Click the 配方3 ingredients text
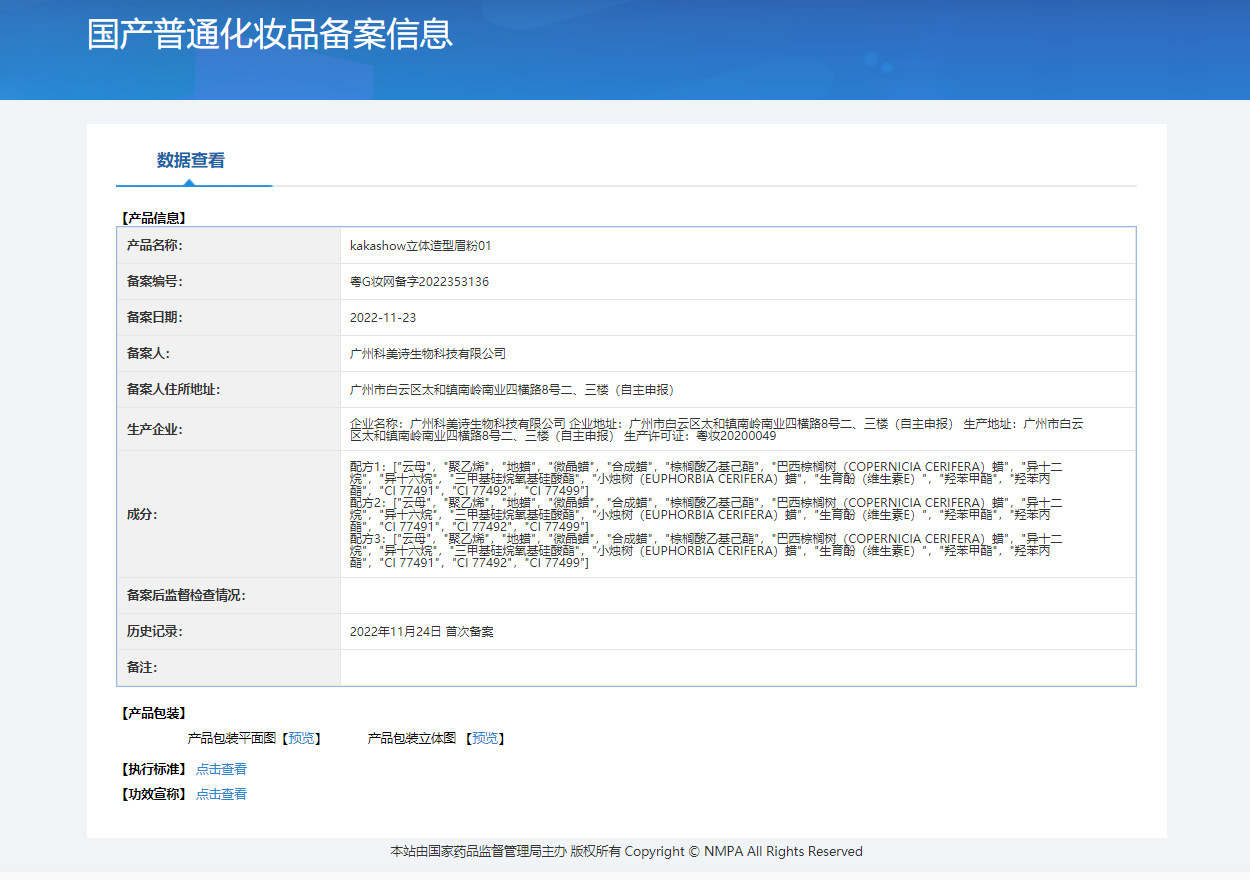This screenshot has width=1250, height=880. pos(706,550)
